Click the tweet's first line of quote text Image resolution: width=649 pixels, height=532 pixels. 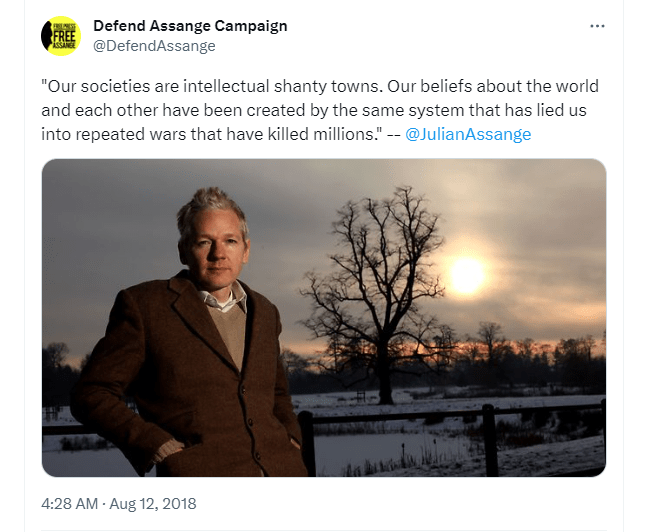[x=320, y=87]
